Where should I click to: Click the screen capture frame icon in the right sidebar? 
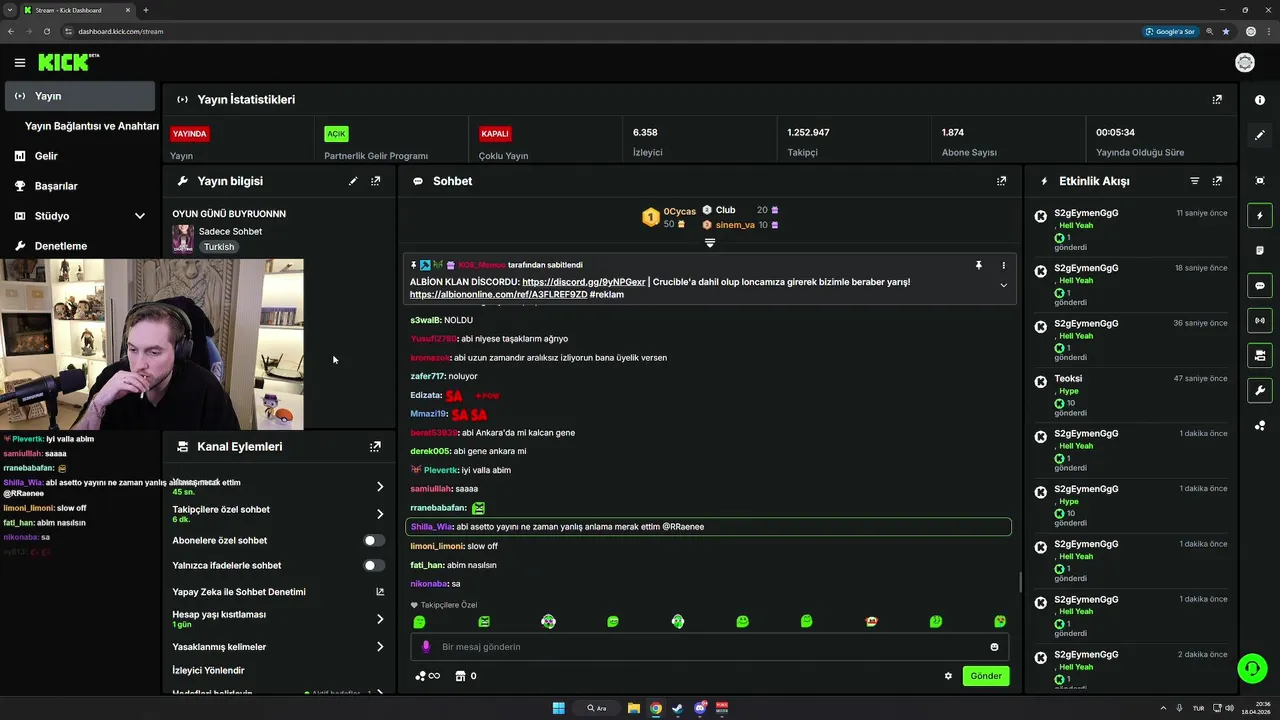1260,181
